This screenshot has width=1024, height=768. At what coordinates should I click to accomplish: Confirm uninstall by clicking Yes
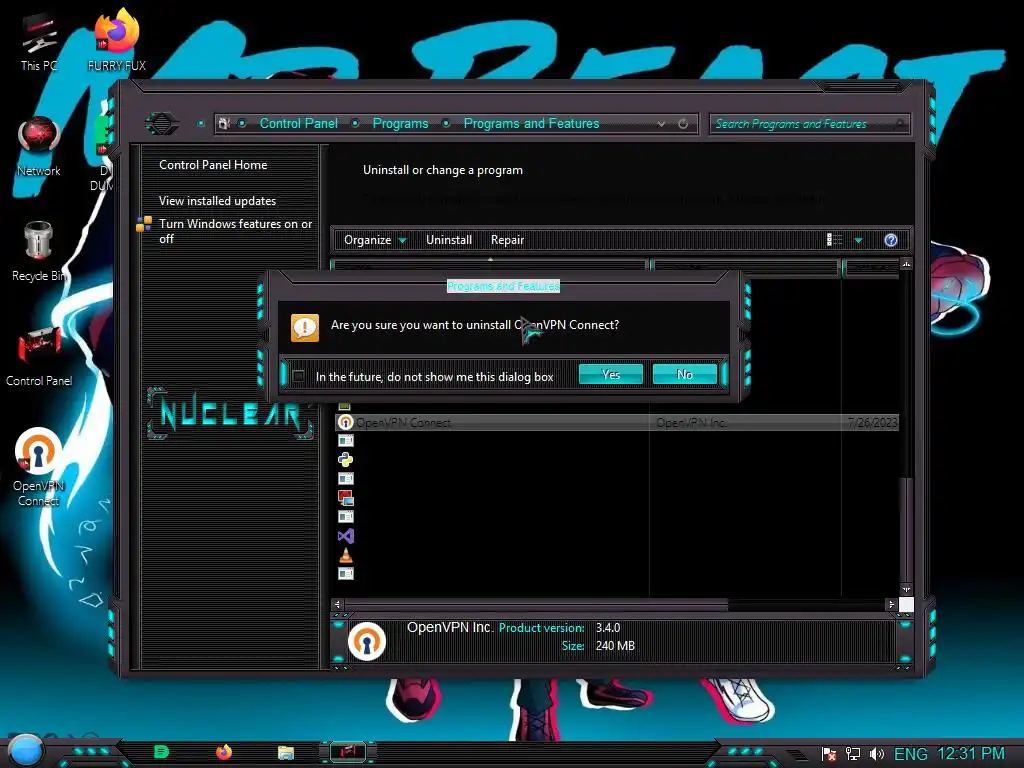point(611,374)
